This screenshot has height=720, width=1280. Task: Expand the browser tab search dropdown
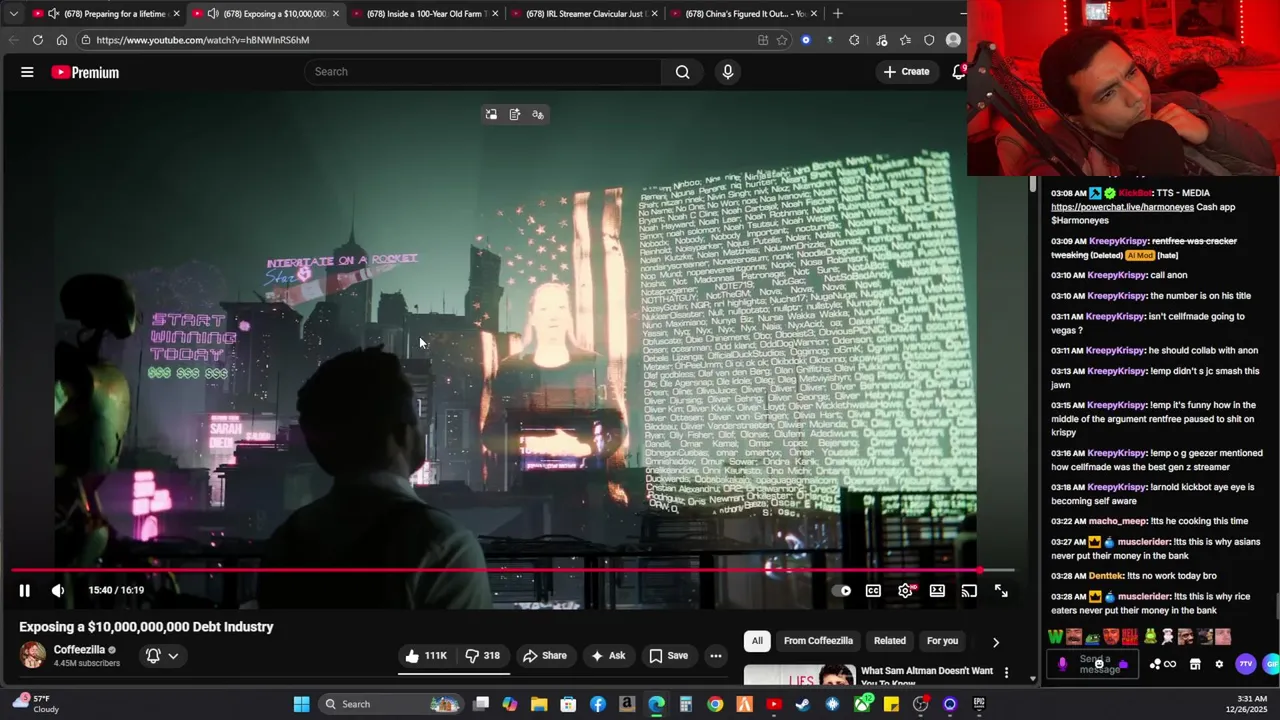click(13, 14)
